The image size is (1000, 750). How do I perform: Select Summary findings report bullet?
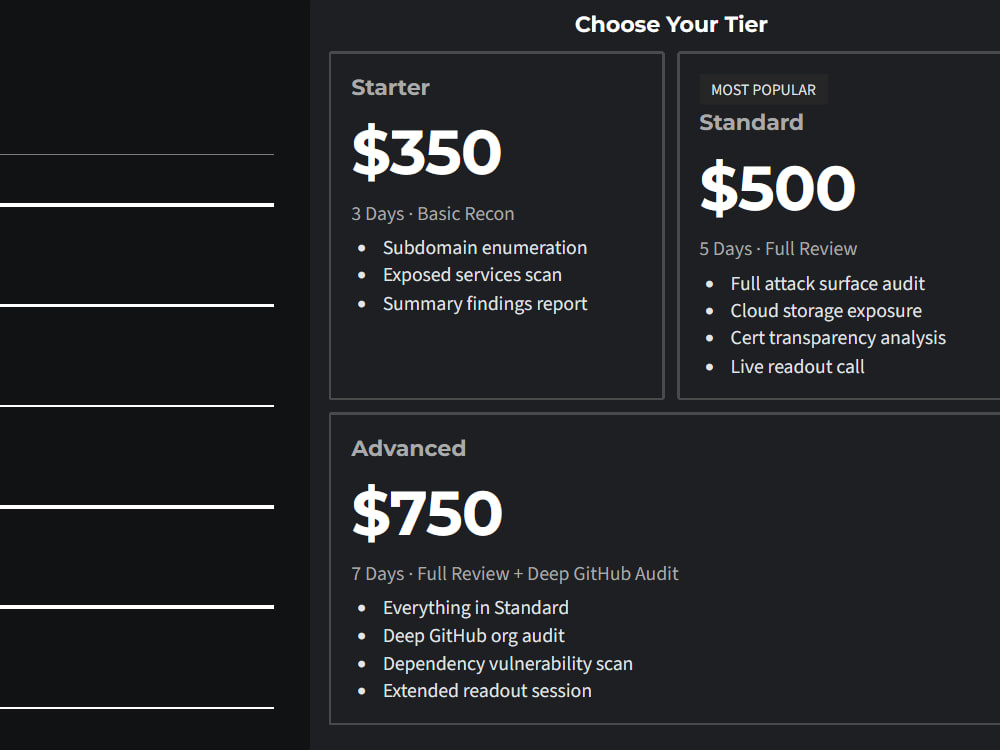tap(485, 304)
